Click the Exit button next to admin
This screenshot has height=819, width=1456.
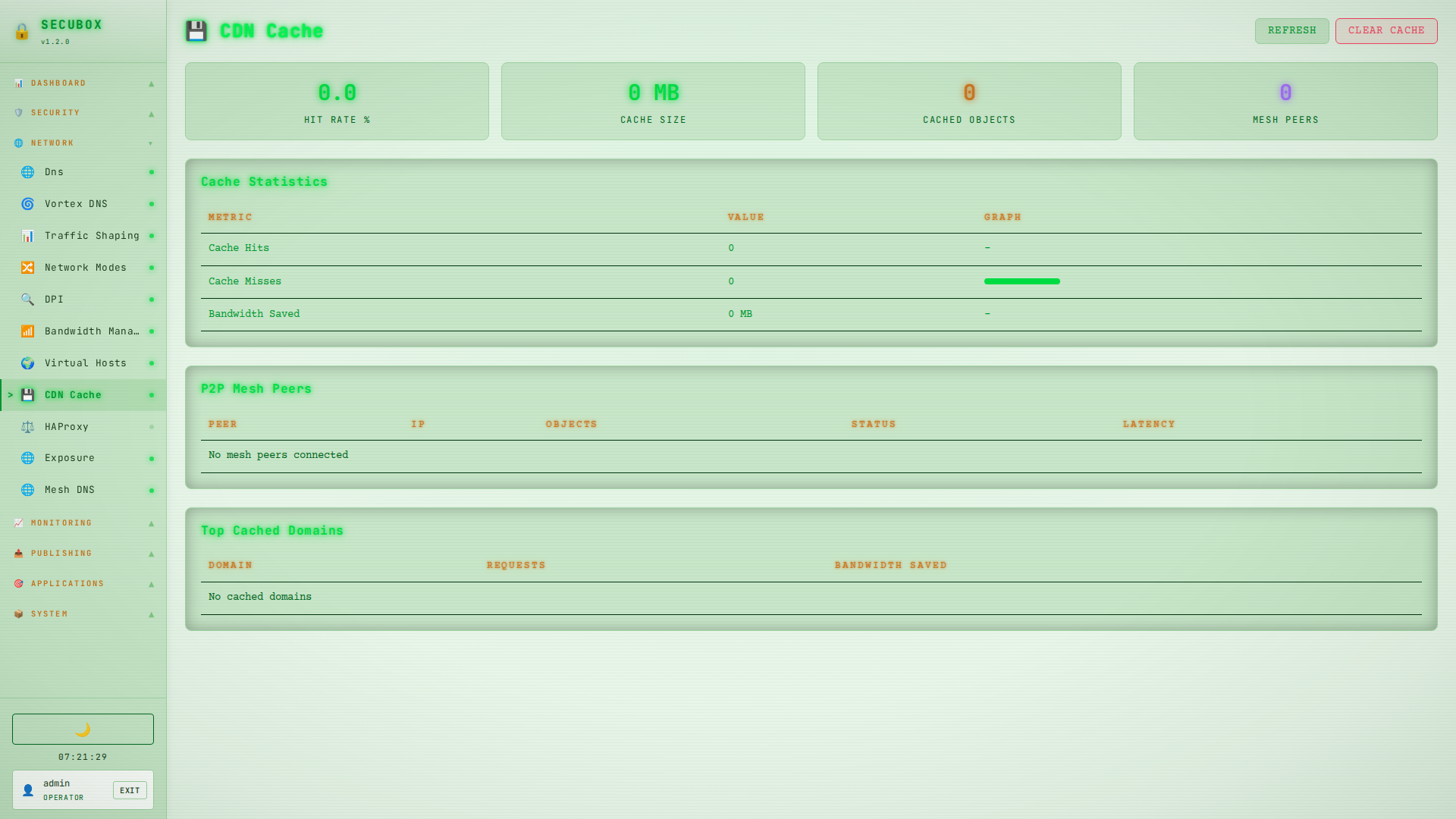(130, 790)
